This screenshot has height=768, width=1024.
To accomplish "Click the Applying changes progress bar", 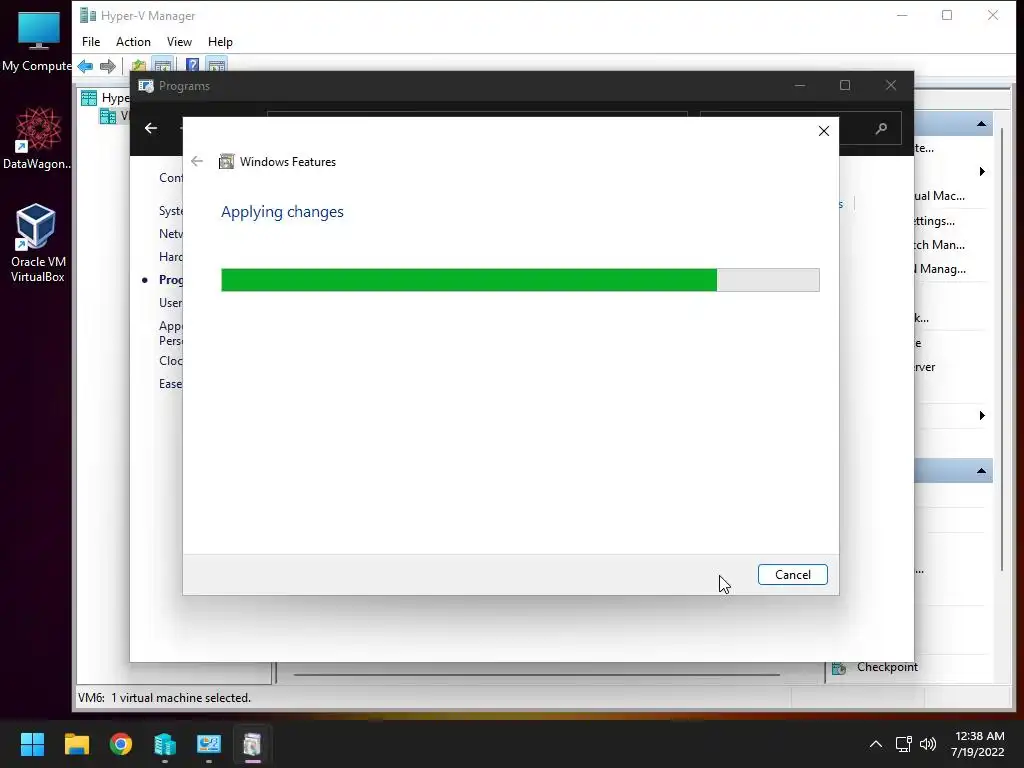I will click(520, 280).
